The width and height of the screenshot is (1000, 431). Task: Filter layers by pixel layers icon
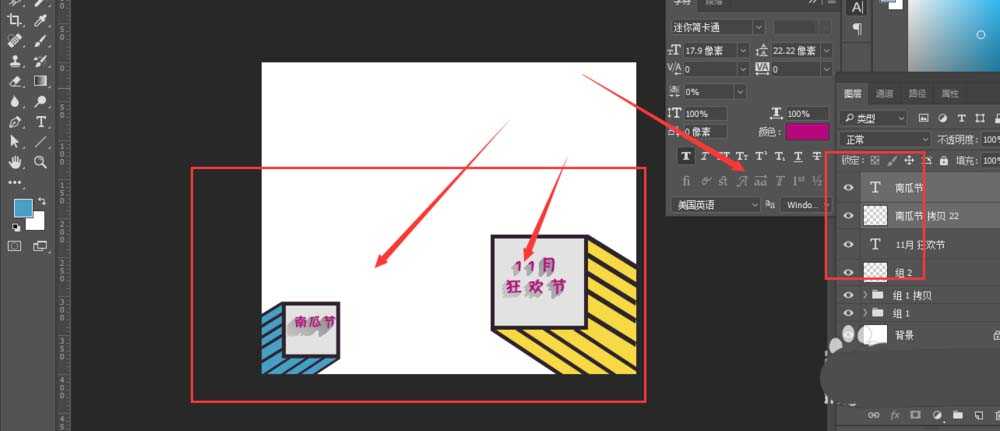923,118
